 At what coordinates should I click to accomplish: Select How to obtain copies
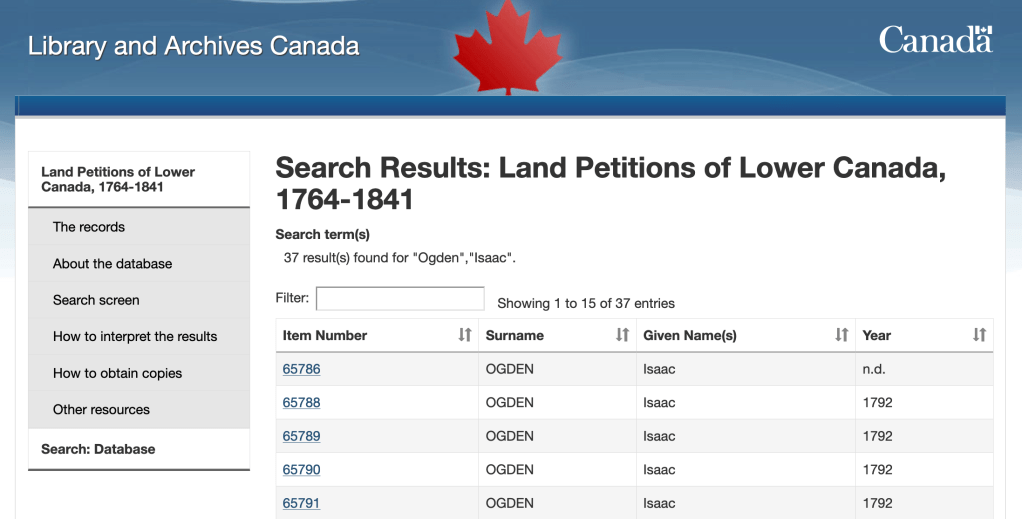117,373
